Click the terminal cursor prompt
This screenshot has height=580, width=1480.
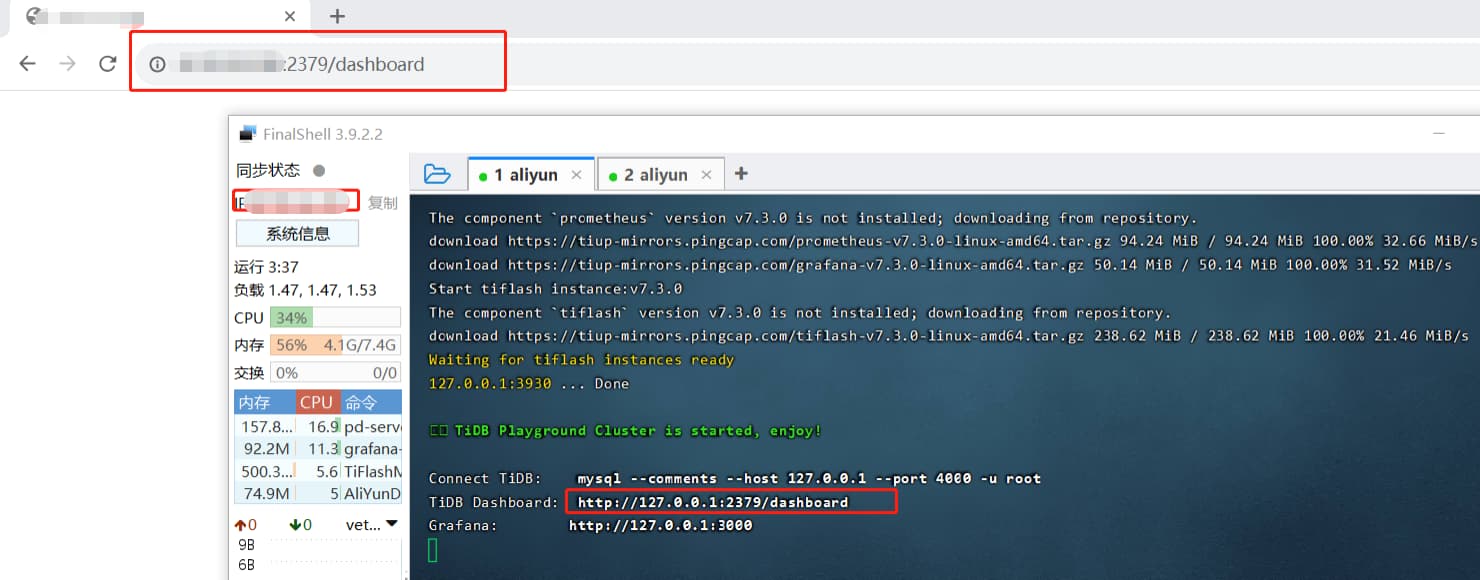433,550
